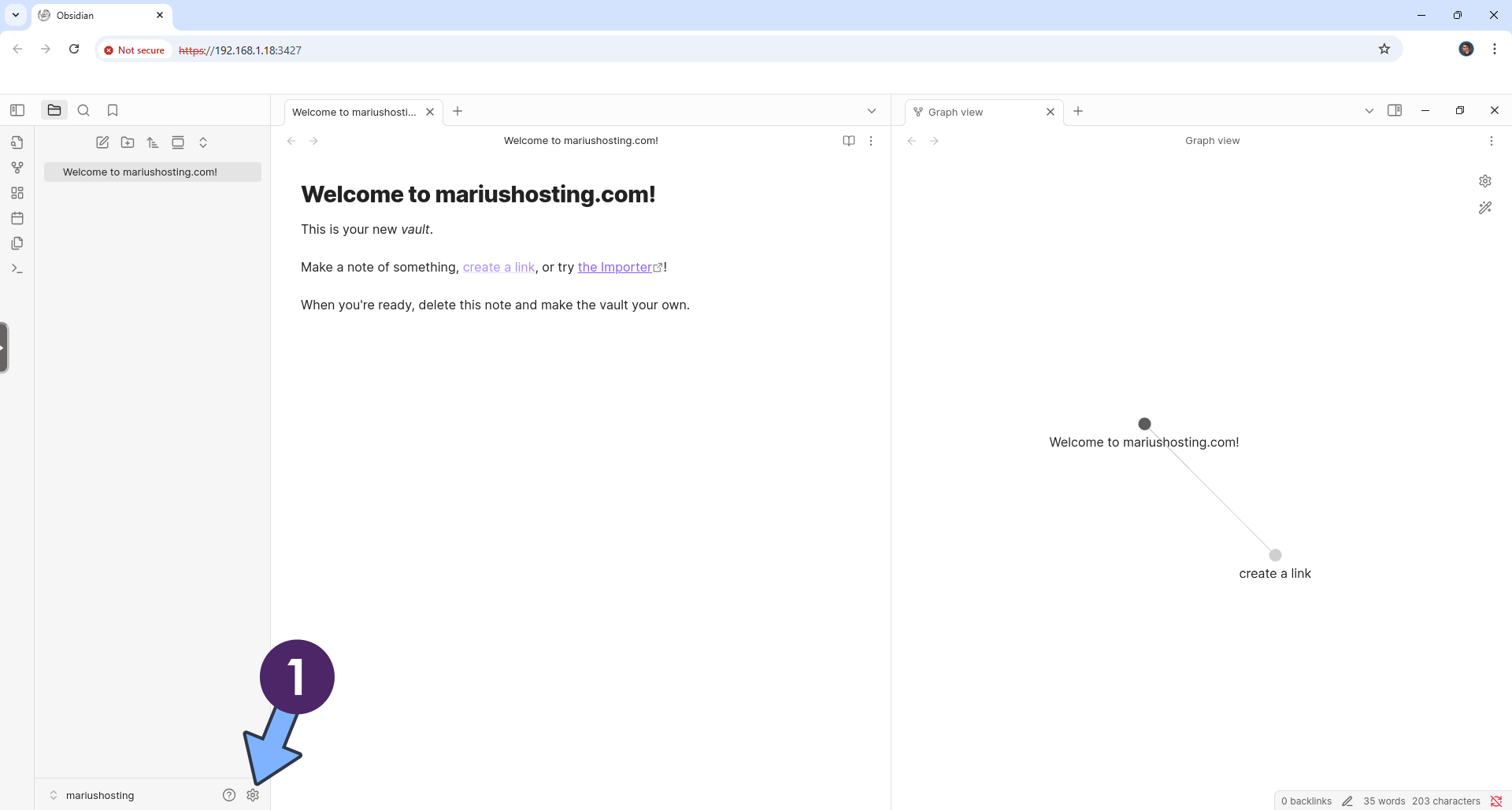Click 203 characters count in status bar

tap(1446, 801)
